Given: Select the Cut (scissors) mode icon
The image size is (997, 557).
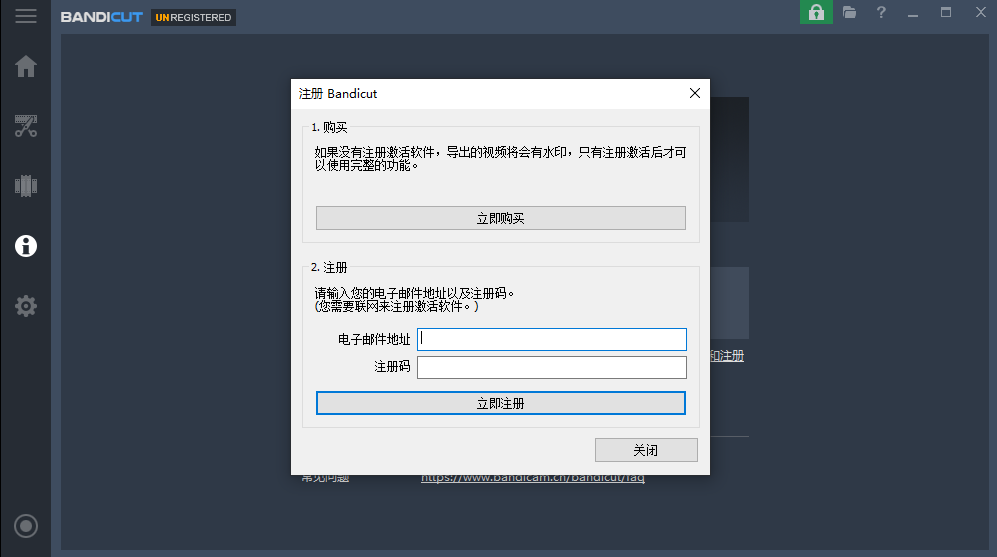Looking at the screenshot, I should pos(25,126).
